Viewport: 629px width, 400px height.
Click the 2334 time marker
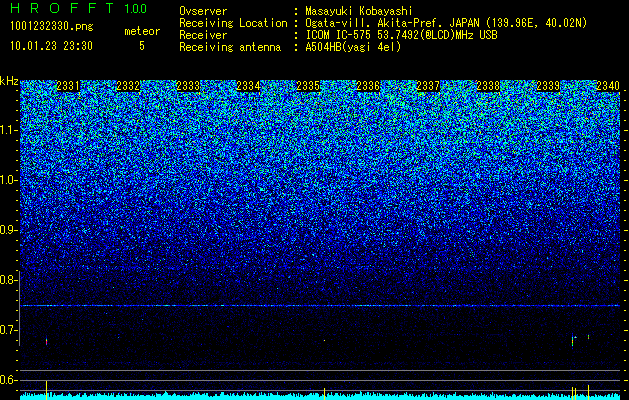[248, 86]
